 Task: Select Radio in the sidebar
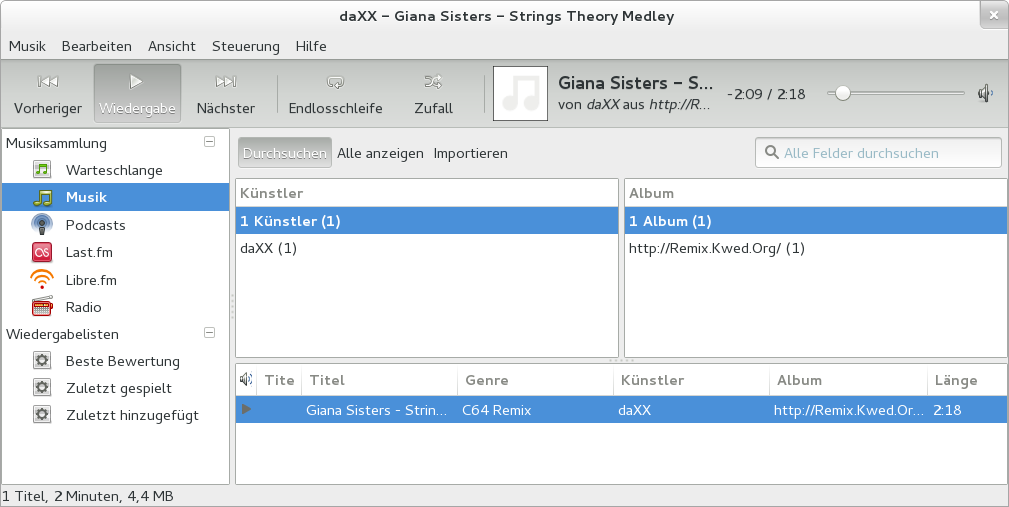[83, 307]
